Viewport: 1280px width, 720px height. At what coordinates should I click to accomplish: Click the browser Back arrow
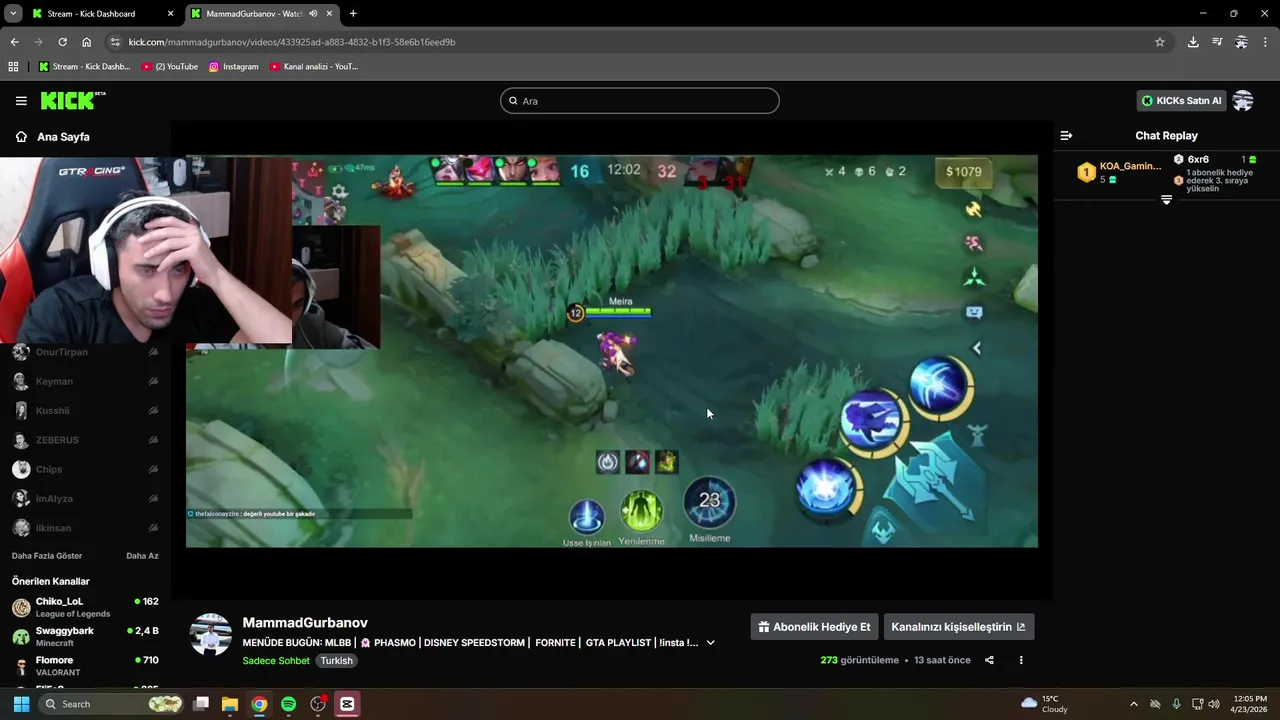tap(14, 42)
